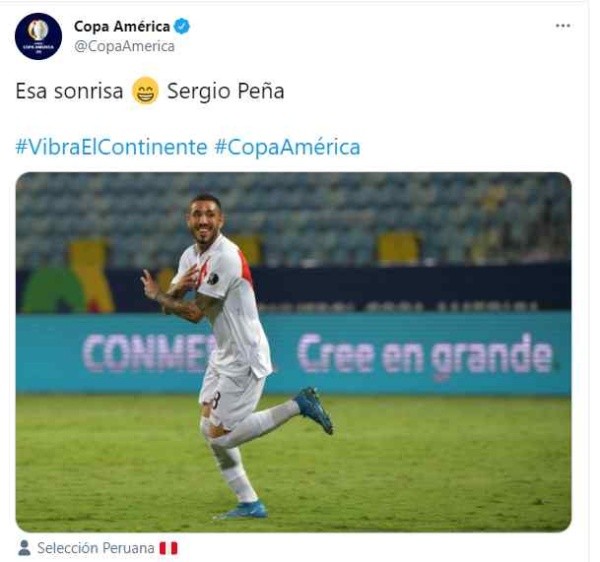Open the tagged Selección Peruana account
Viewport: 600px width, 562px height.
coord(96,548)
